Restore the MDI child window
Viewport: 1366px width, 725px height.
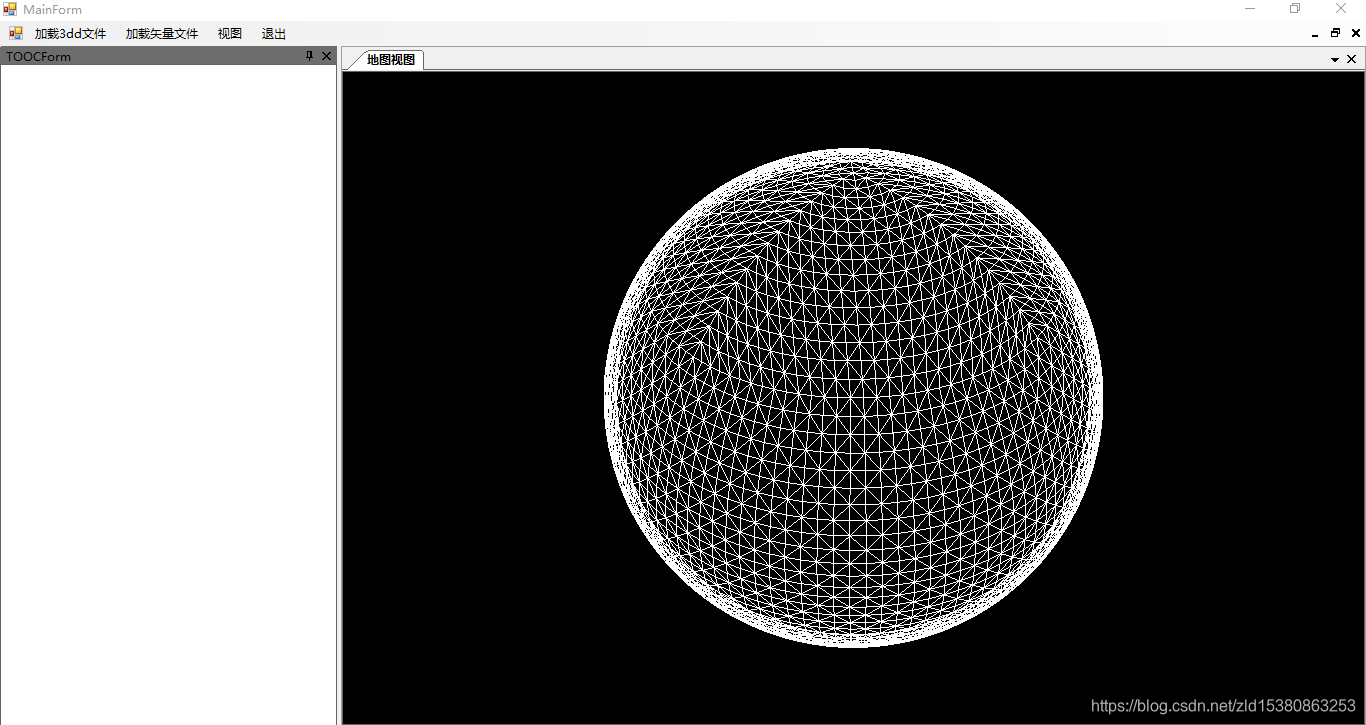(x=1335, y=33)
